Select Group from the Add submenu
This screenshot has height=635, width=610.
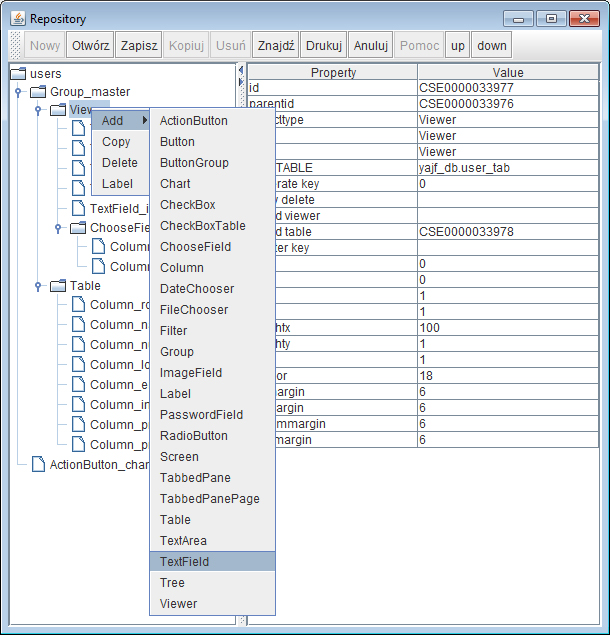[213, 352]
